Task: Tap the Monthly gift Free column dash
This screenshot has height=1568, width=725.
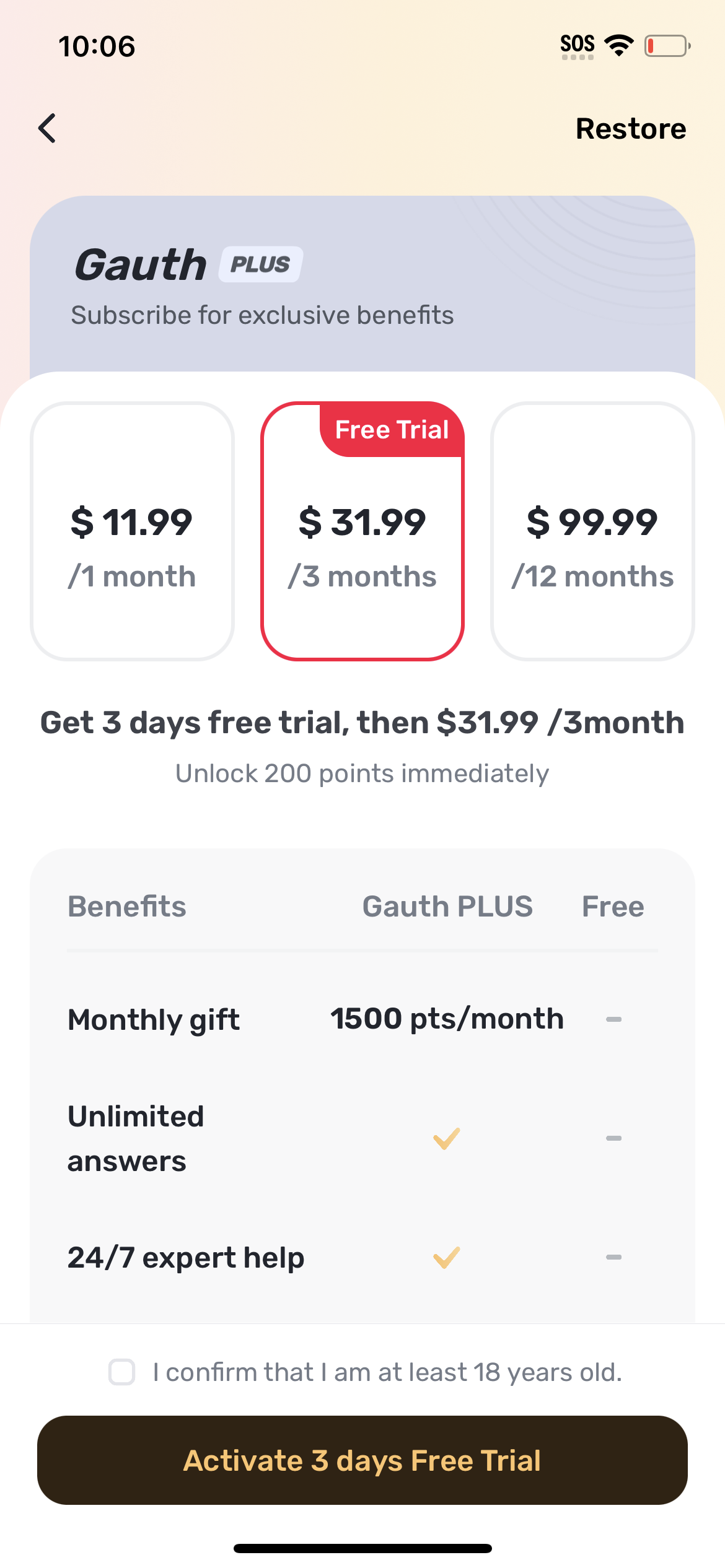Action: pos(613,1019)
